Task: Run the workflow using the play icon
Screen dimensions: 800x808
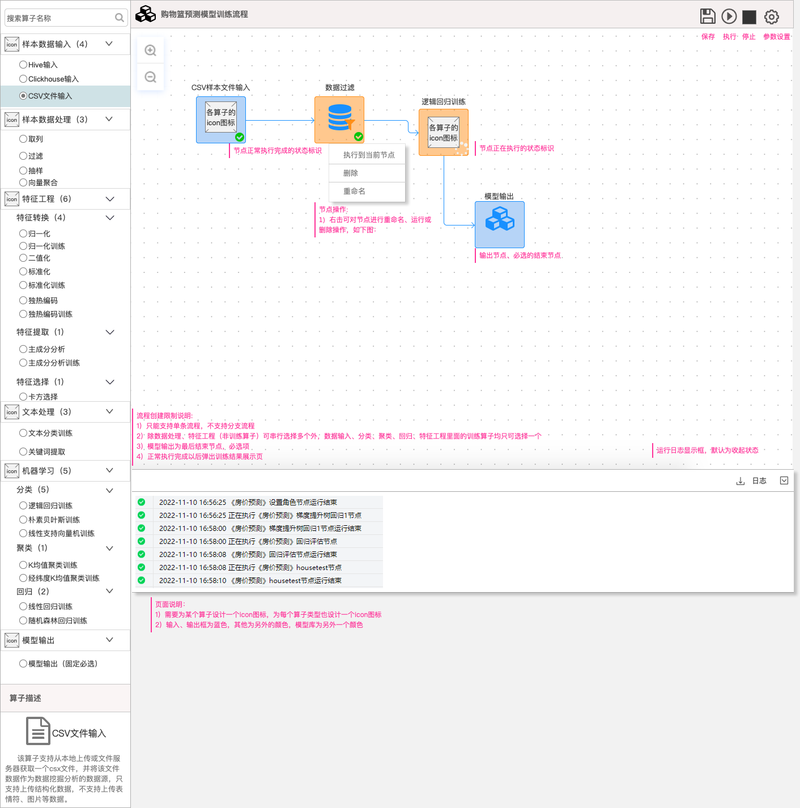Action: [x=728, y=16]
